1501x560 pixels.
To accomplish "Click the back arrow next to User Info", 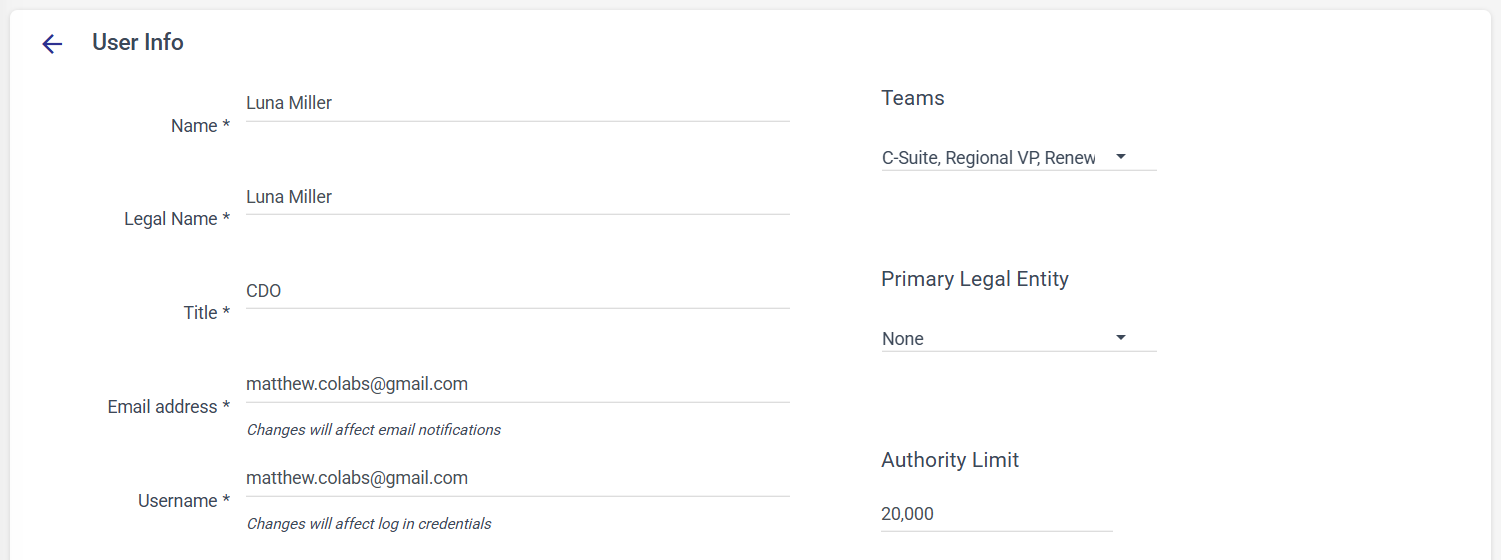I will (x=52, y=43).
